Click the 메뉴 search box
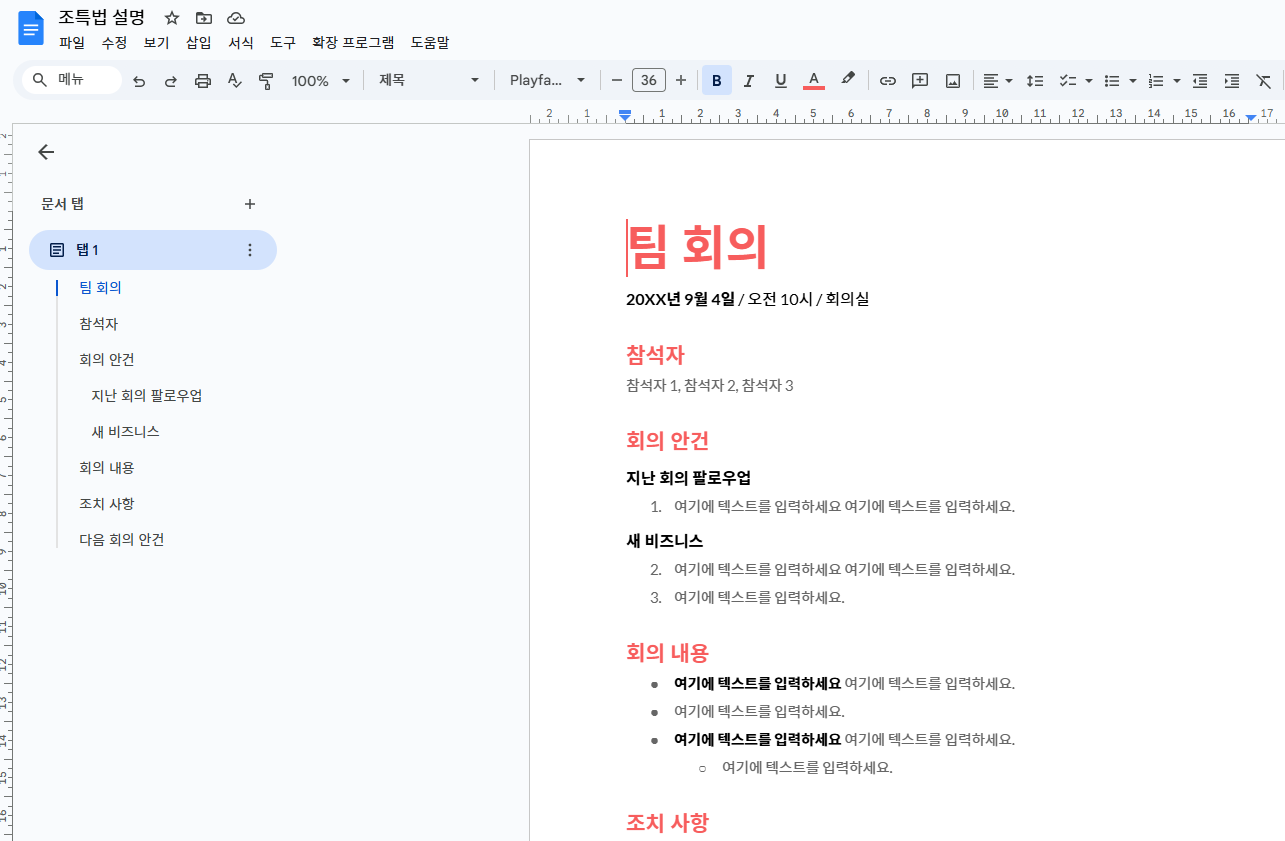Screen dimensions: 1285x841 71,80
